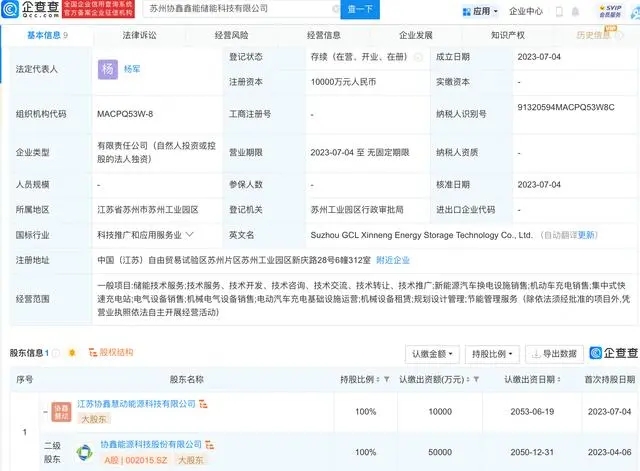Screen dimensions: 640x471
Task: Collapse the first shareholder row with minus toggle
Action: tap(46, 411)
